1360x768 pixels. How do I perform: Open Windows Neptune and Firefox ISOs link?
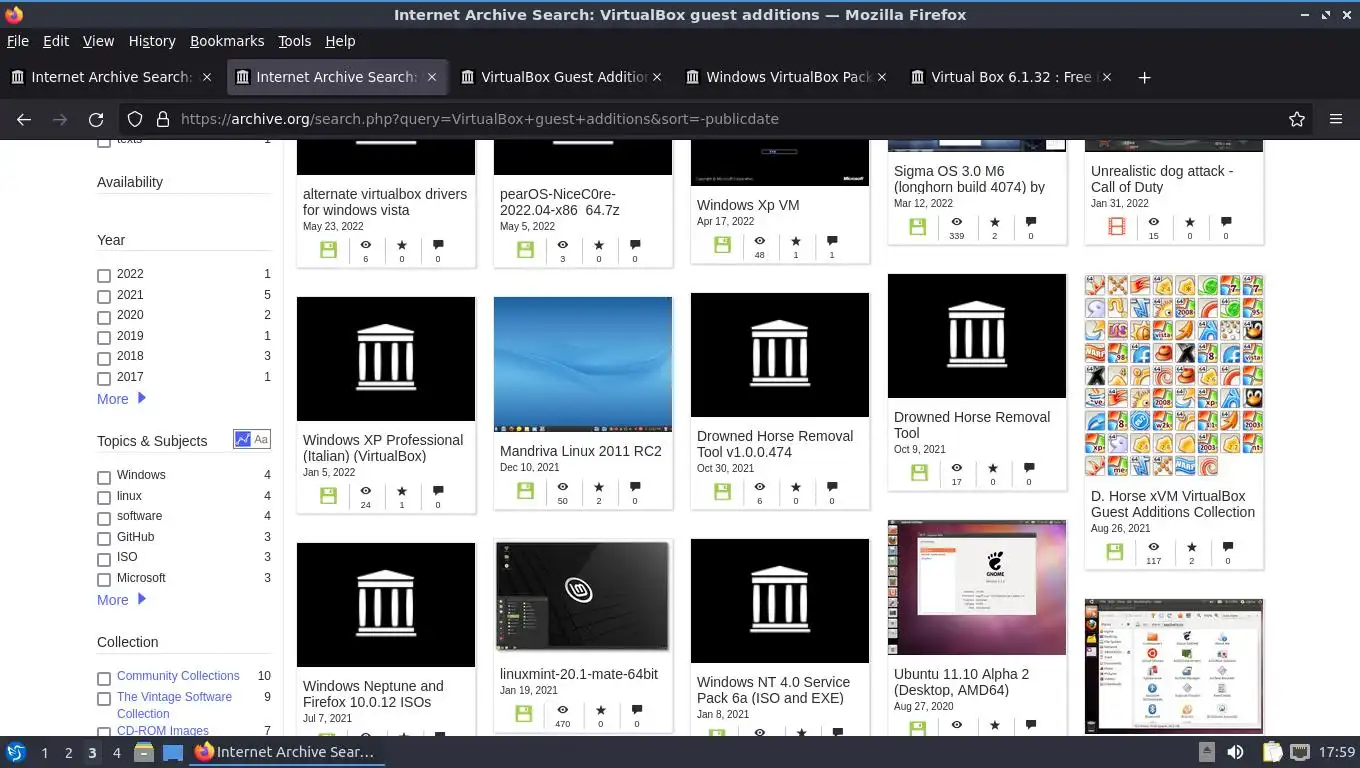[373, 694]
